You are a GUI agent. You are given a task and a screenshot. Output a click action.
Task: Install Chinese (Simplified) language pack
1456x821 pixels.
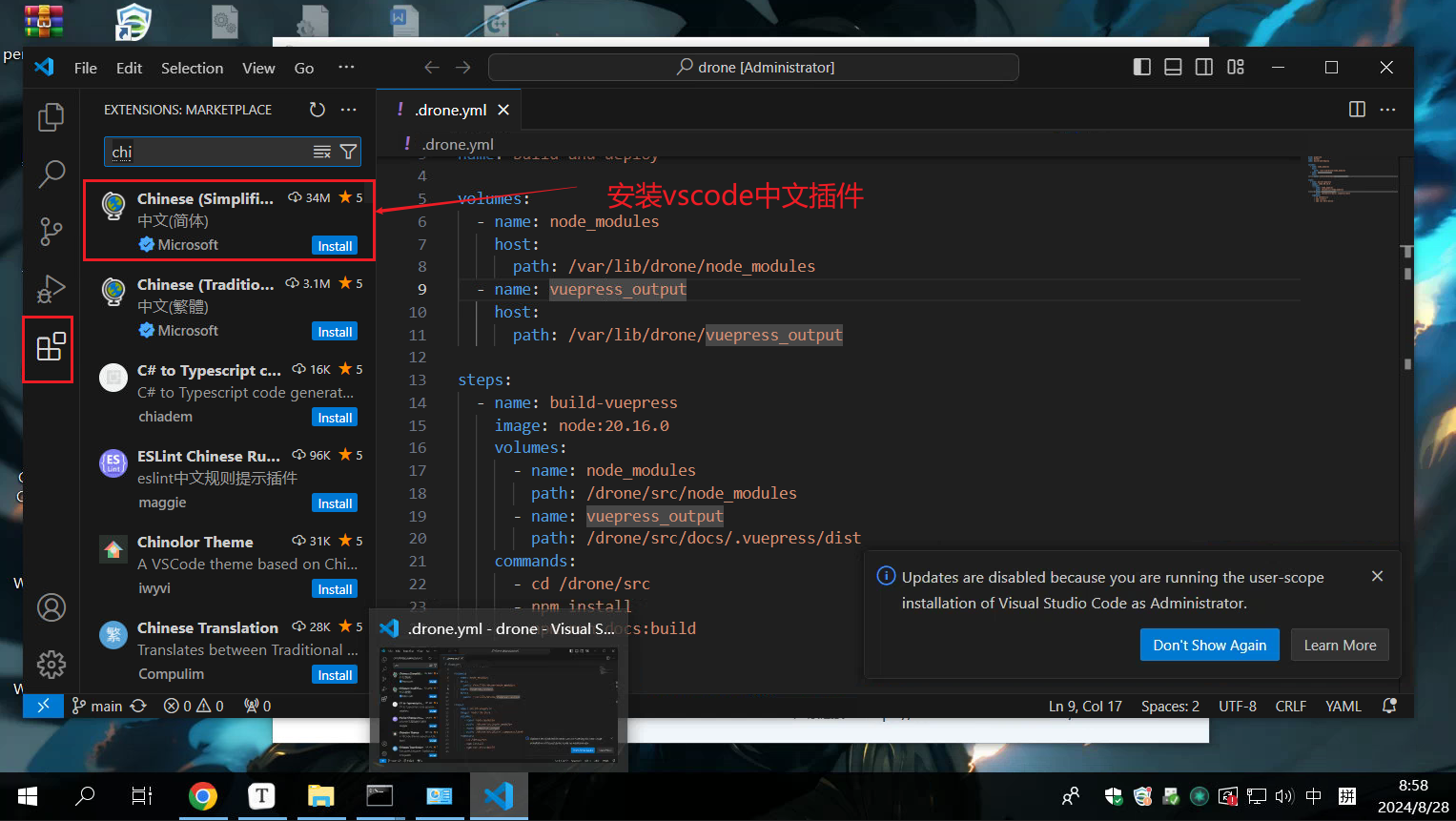(335, 246)
